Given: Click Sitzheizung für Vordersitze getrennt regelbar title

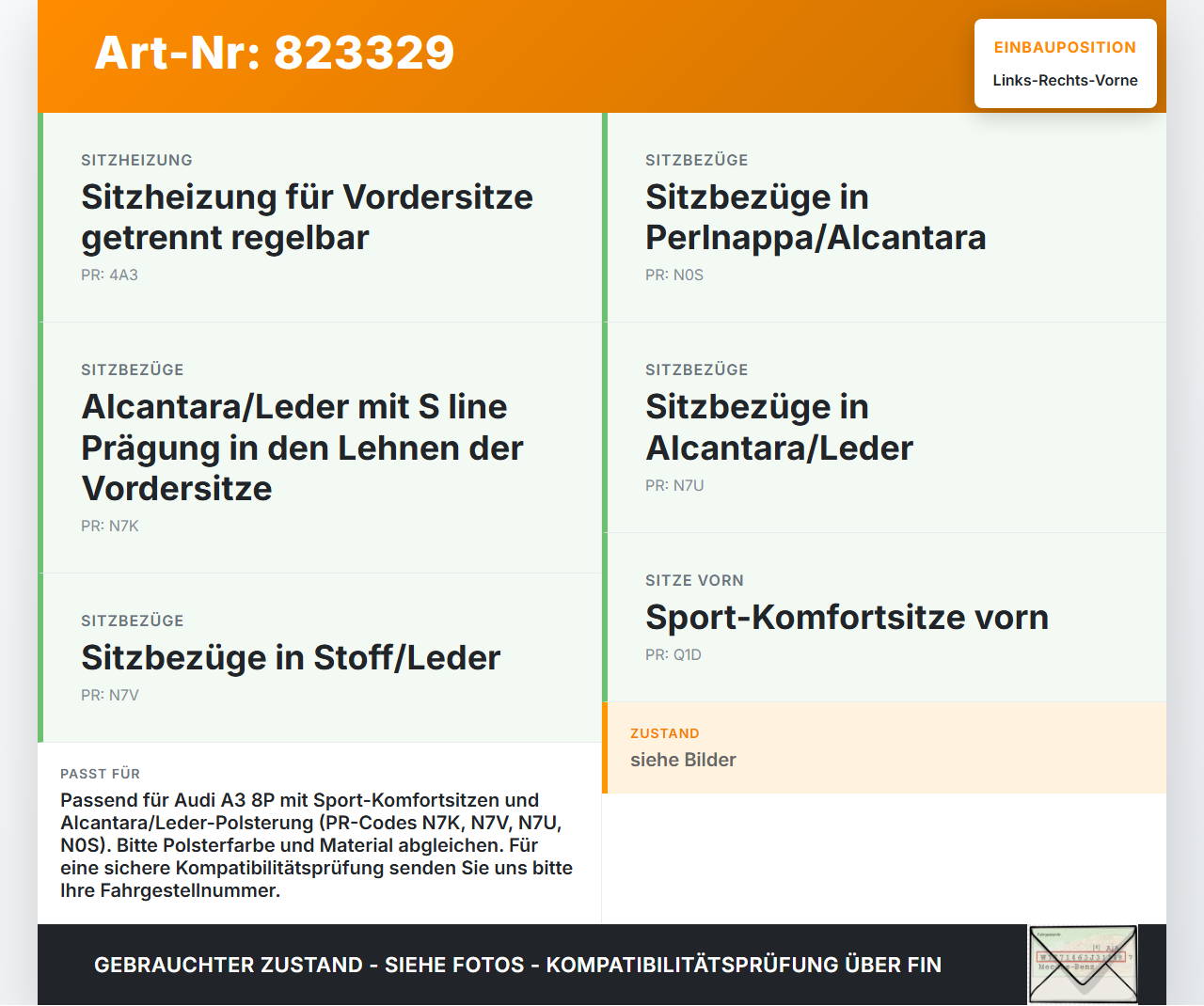Looking at the screenshot, I should click(307, 217).
